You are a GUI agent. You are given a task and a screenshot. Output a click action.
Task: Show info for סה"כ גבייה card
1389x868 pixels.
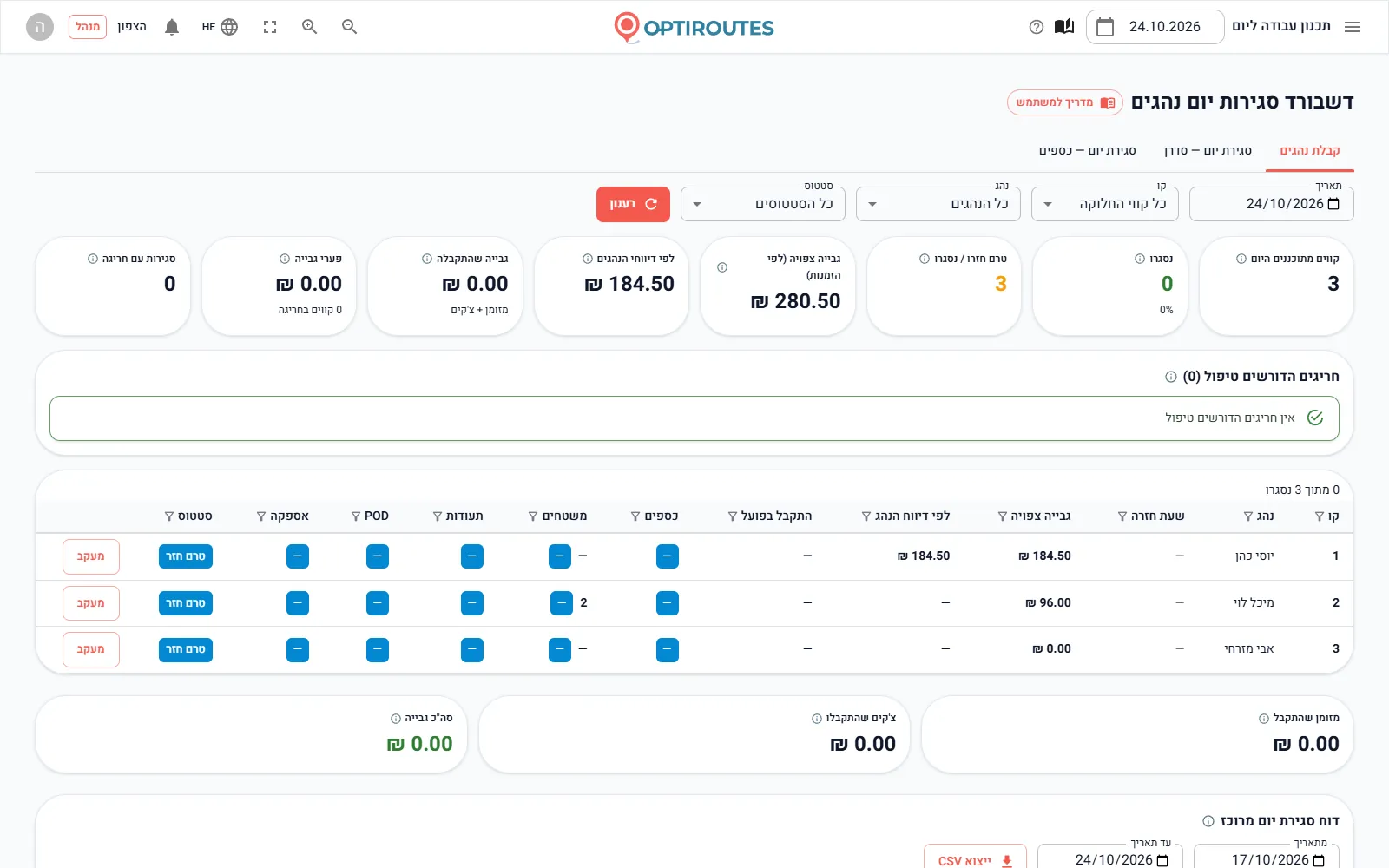point(396,719)
